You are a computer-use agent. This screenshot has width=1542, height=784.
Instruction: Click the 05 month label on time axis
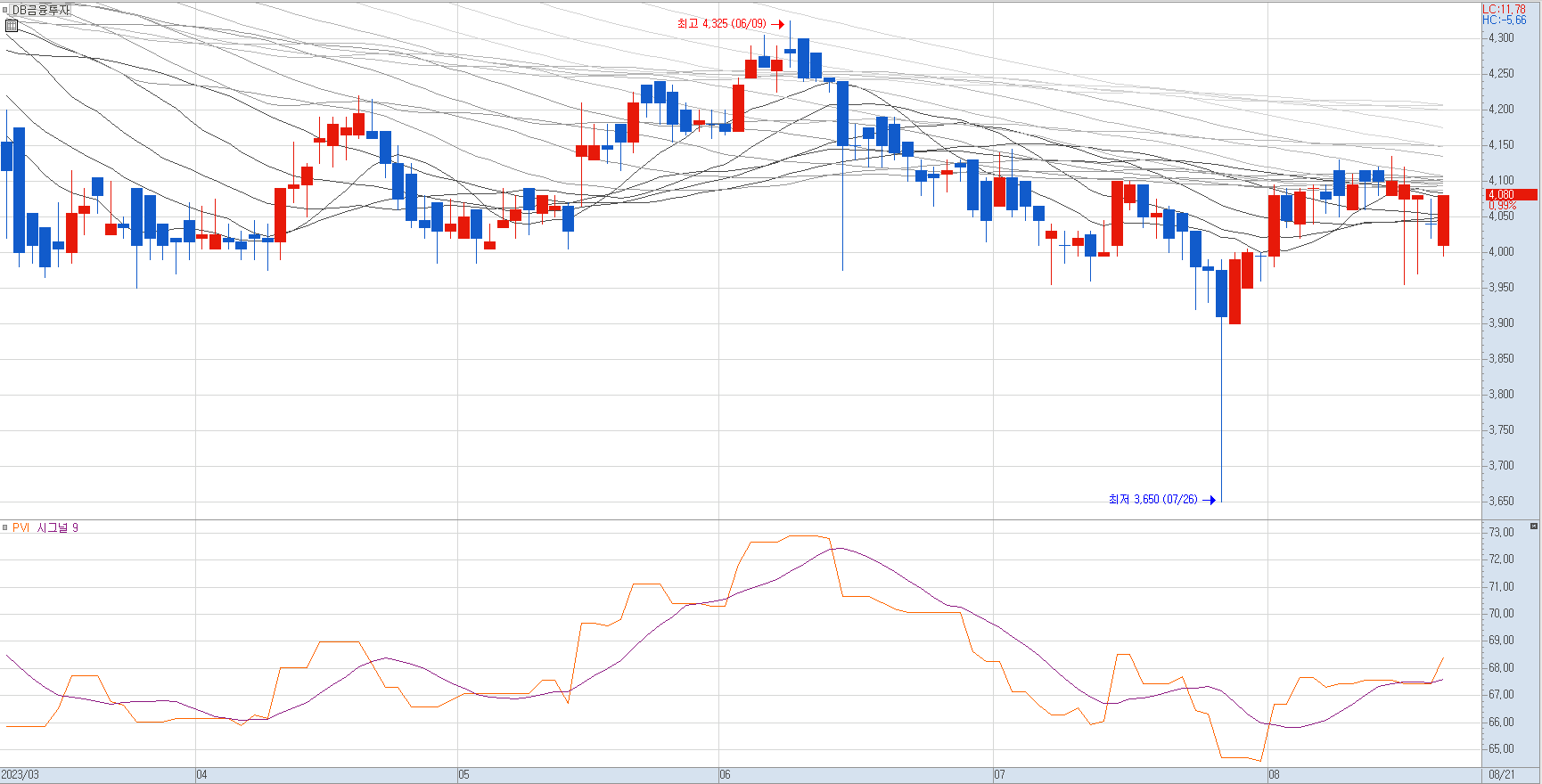463,775
